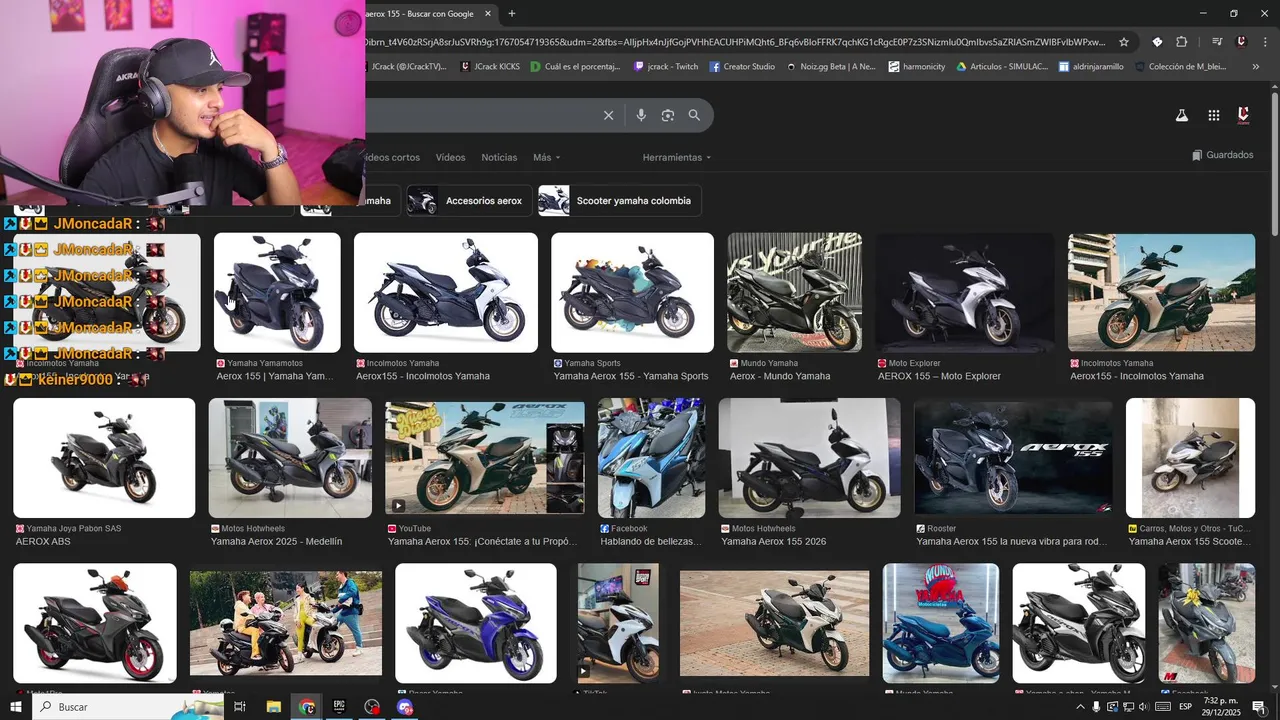Viewport: 1280px width, 720px height.
Task: Open the Google account avatar menu
Action: 1244,115
